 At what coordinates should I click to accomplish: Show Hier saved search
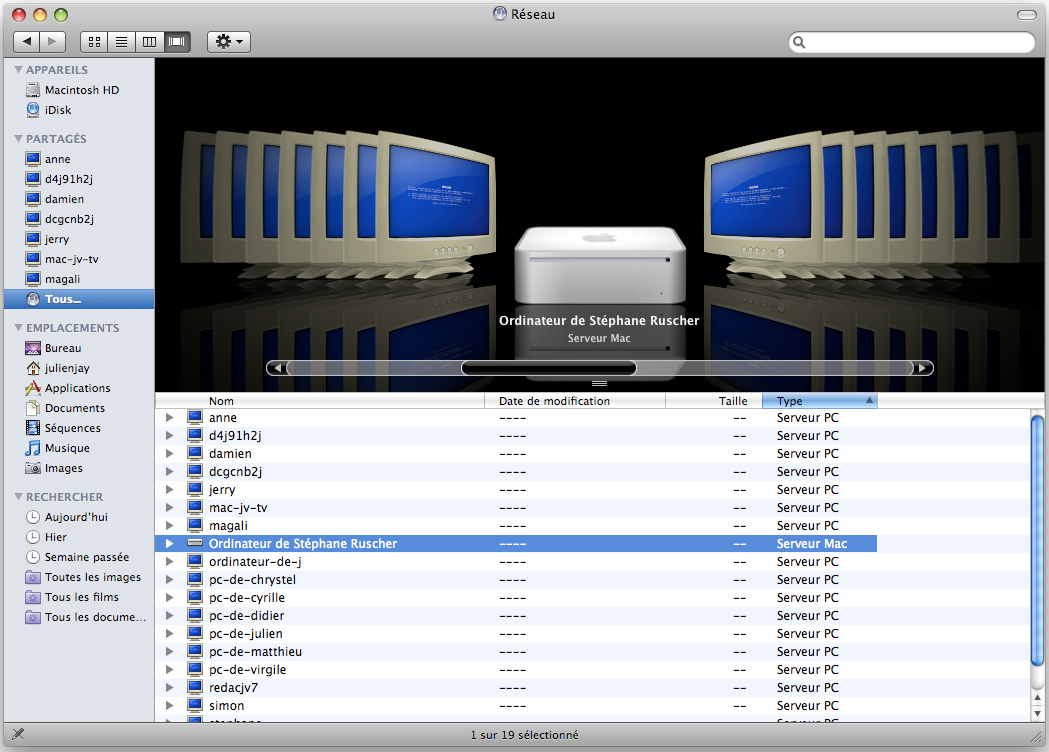click(x=79, y=537)
